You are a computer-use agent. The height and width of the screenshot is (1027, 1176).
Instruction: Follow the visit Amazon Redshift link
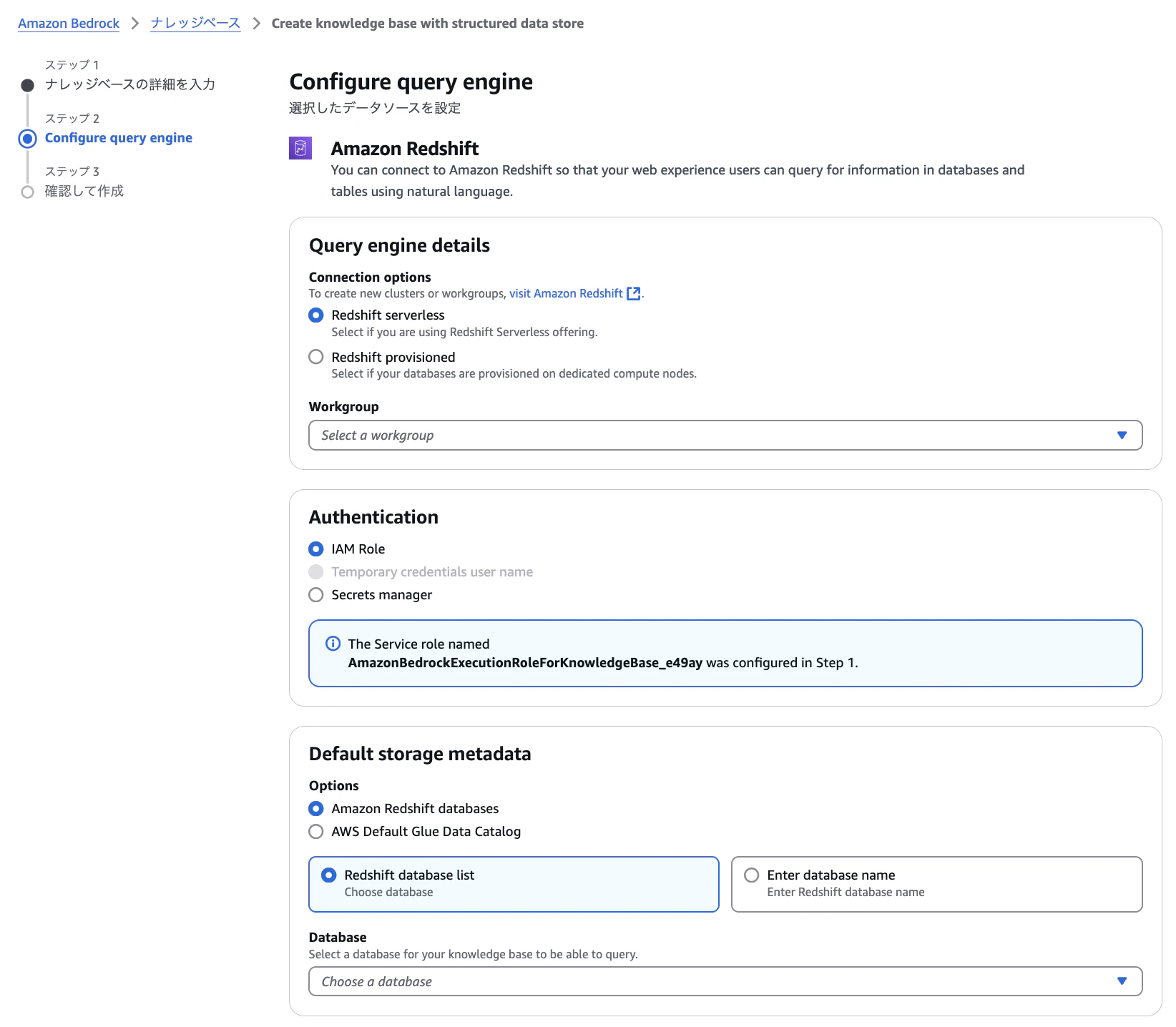tap(565, 293)
